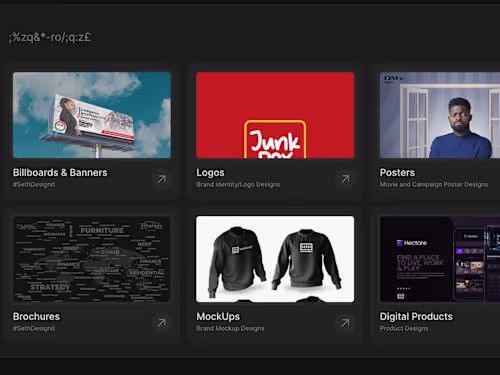Click arrow icon on MockUps card
Image resolution: width=500 pixels, height=375 pixels.
click(345, 323)
